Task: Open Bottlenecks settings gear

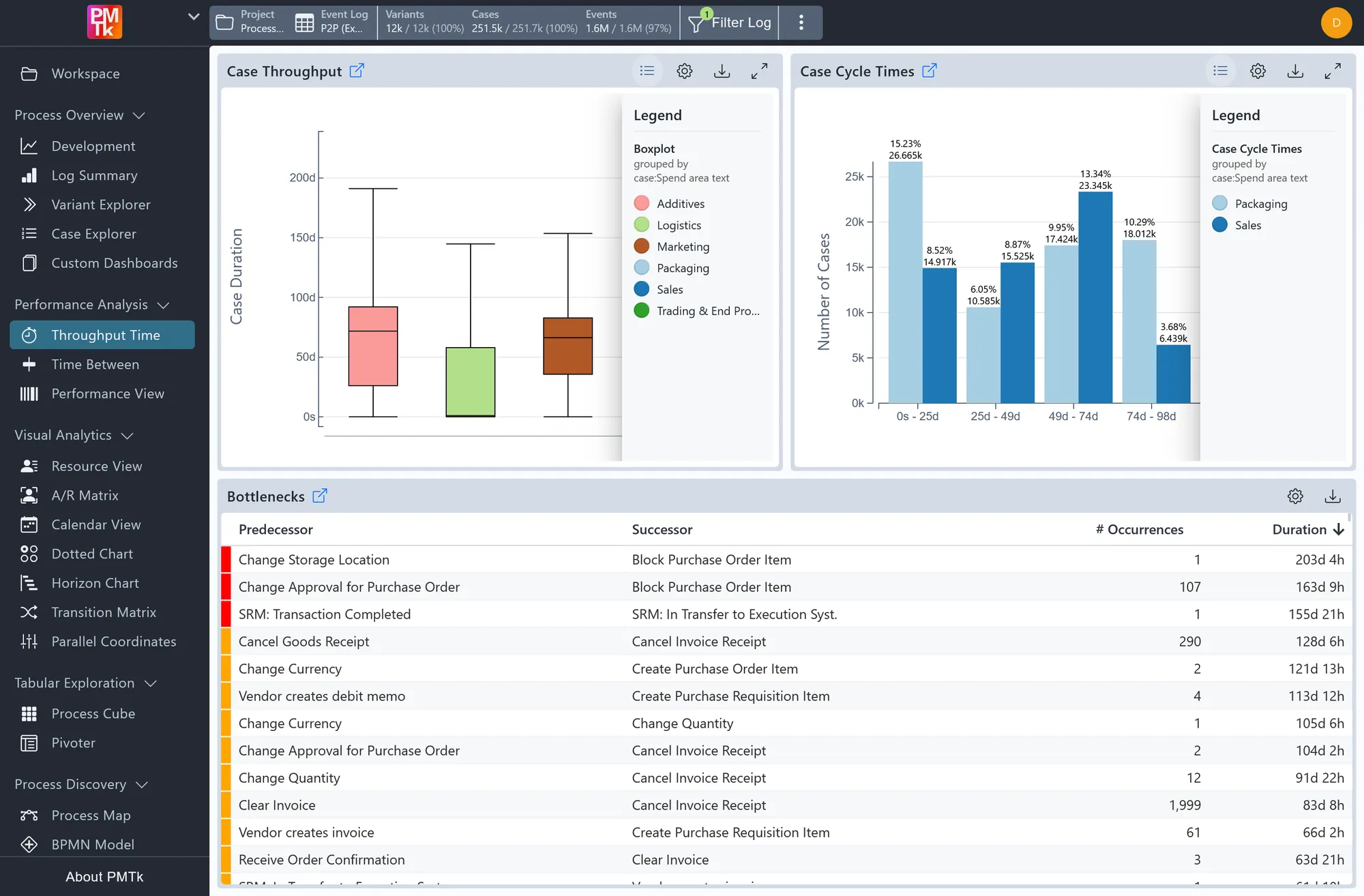Action: [1295, 496]
